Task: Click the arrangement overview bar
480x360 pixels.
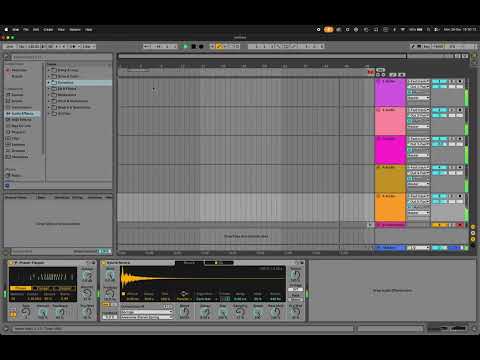Action: [262, 56]
